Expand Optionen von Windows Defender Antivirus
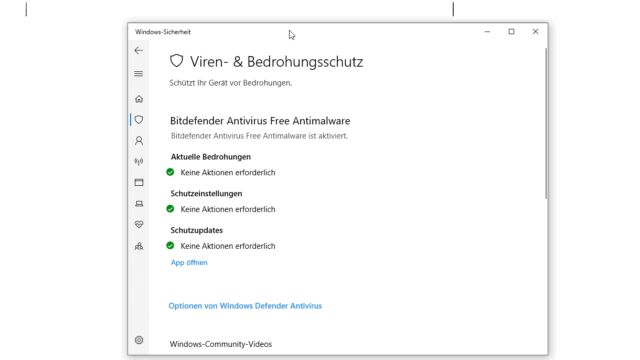The image size is (640, 360). click(245, 306)
